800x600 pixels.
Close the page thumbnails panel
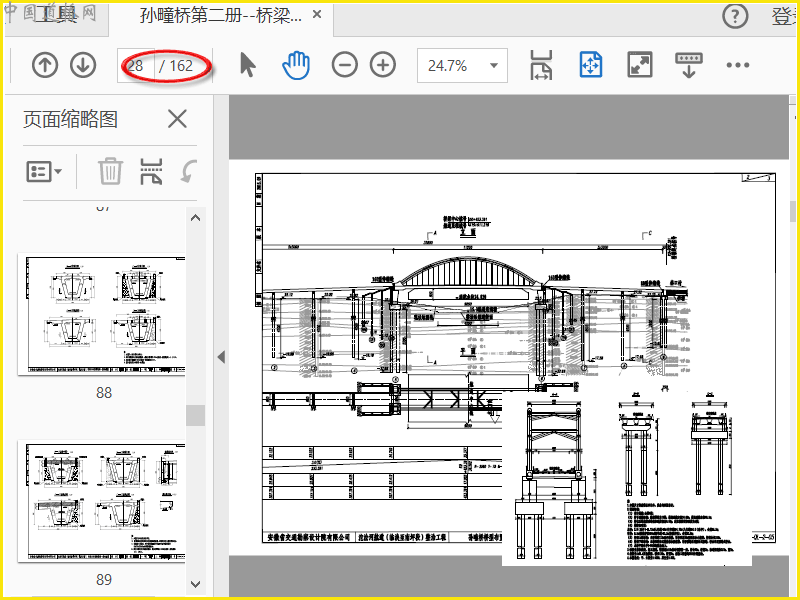point(177,119)
